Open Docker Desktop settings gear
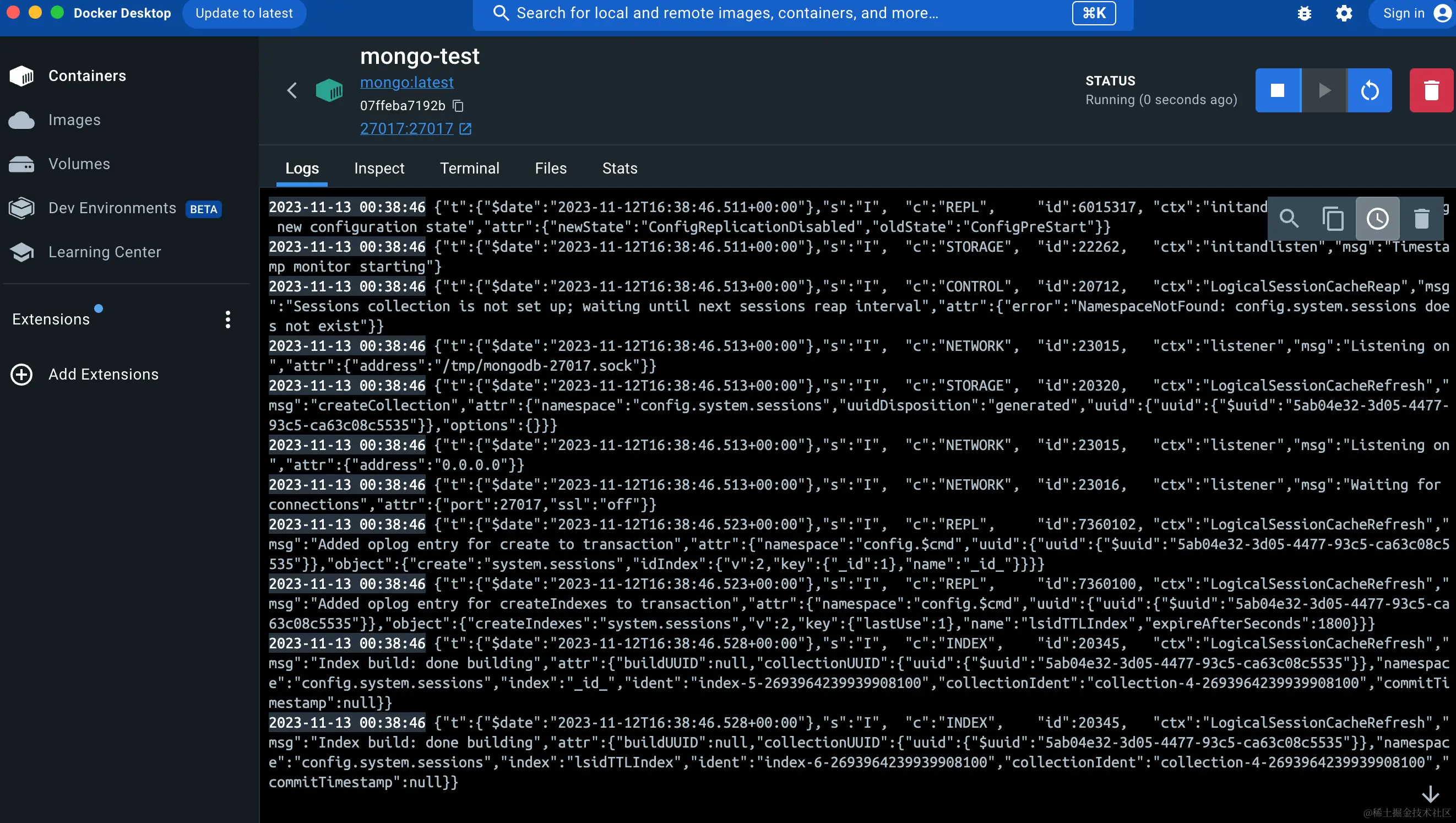This screenshot has height=823, width=1456. [1344, 13]
